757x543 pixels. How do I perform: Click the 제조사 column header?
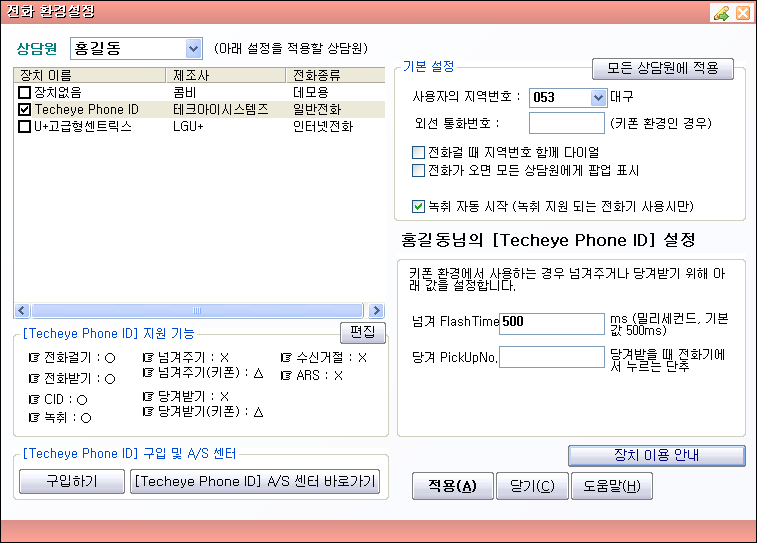click(226, 75)
